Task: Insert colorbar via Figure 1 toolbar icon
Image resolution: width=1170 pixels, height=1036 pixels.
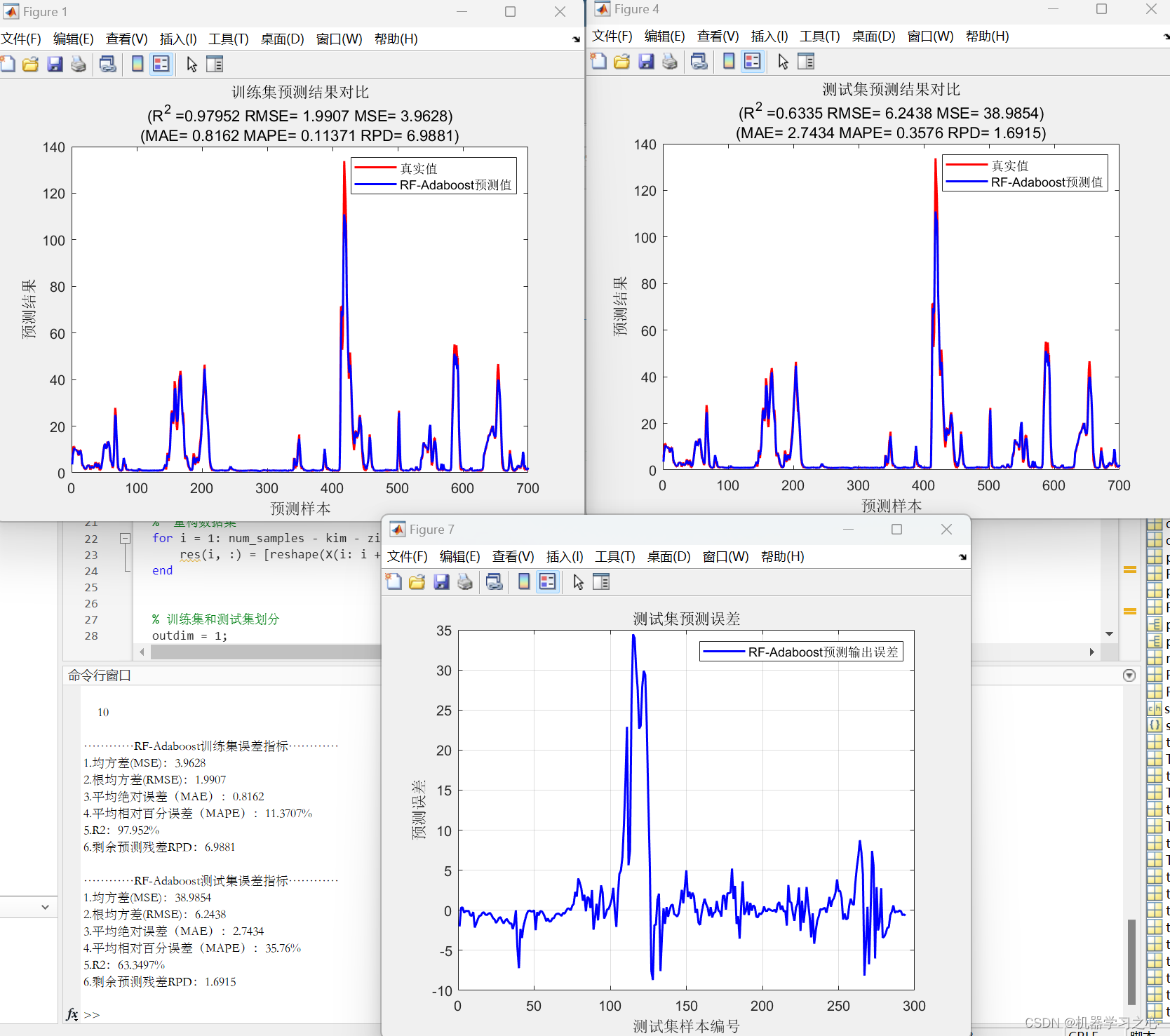Action: point(137,65)
